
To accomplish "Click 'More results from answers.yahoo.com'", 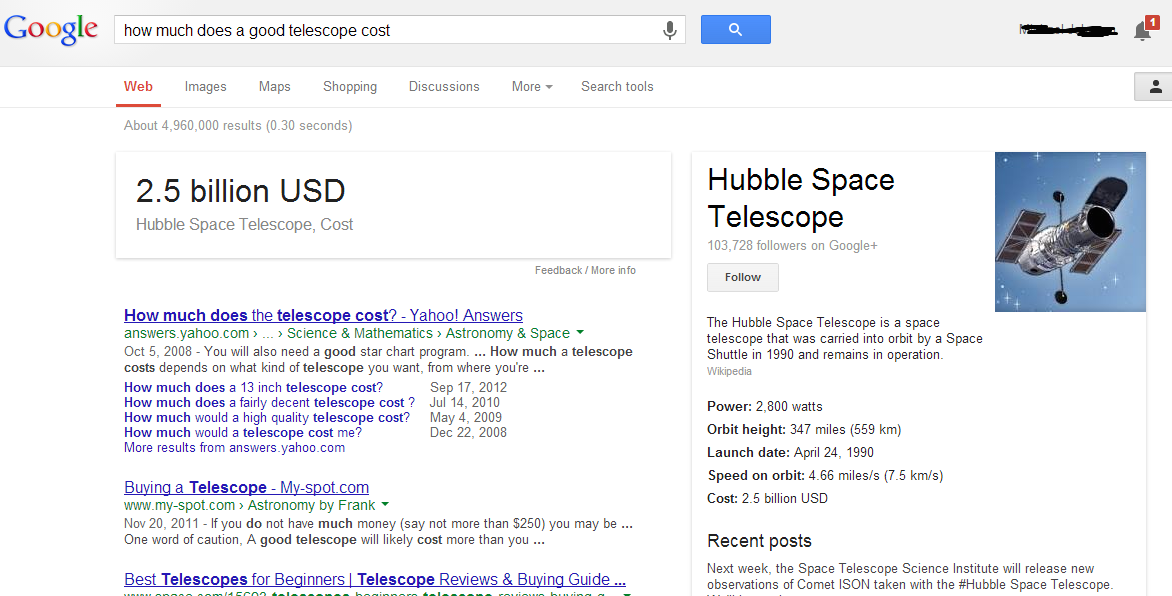I will pyautogui.click(x=234, y=447).
